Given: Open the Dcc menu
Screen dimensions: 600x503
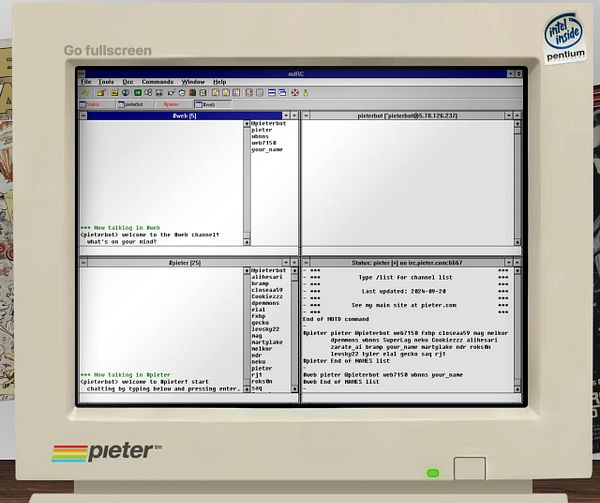Looking at the screenshot, I should click(x=128, y=82).
